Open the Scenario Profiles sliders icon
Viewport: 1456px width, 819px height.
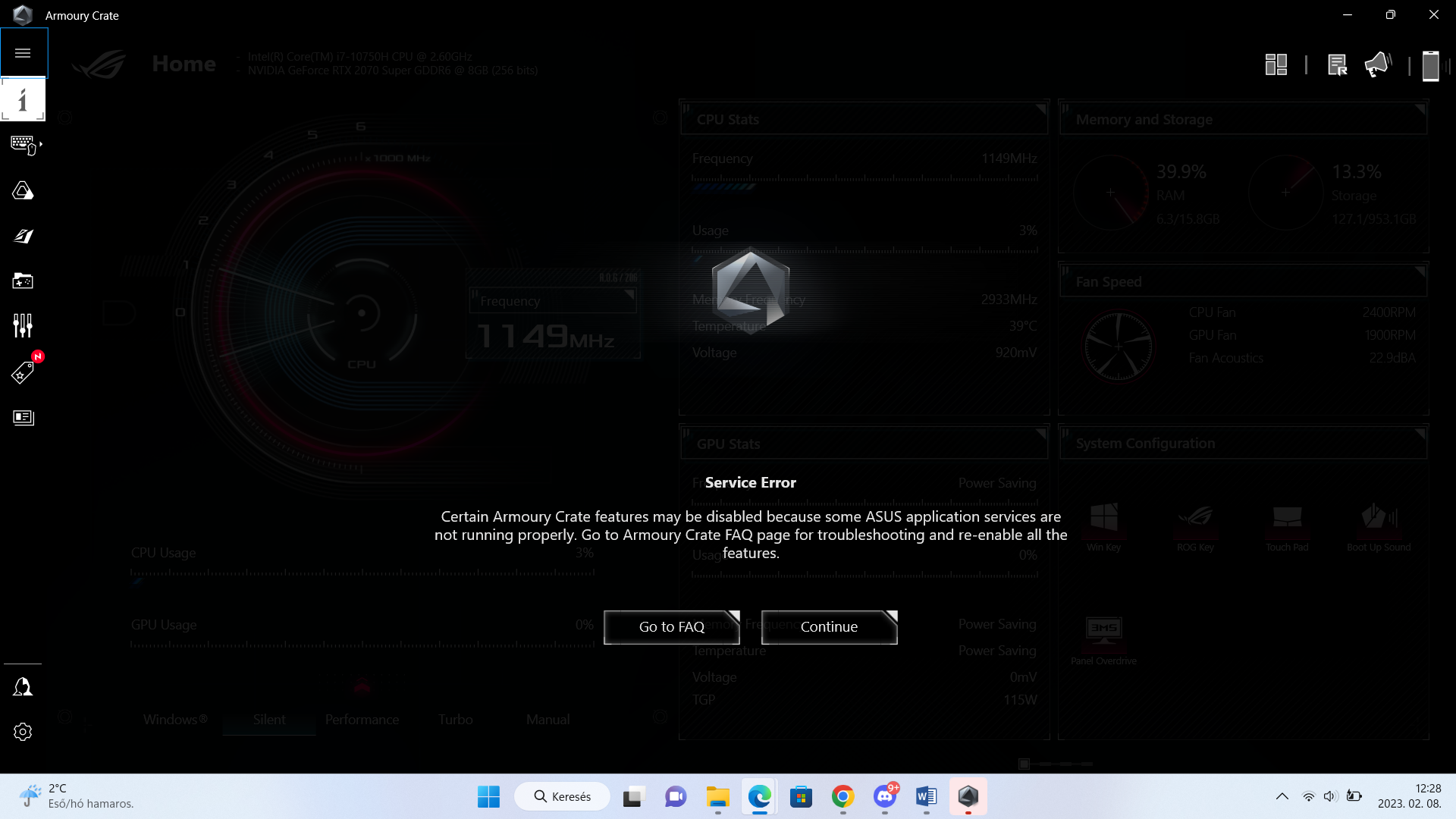pyautogui.click(x=23, y=326)
